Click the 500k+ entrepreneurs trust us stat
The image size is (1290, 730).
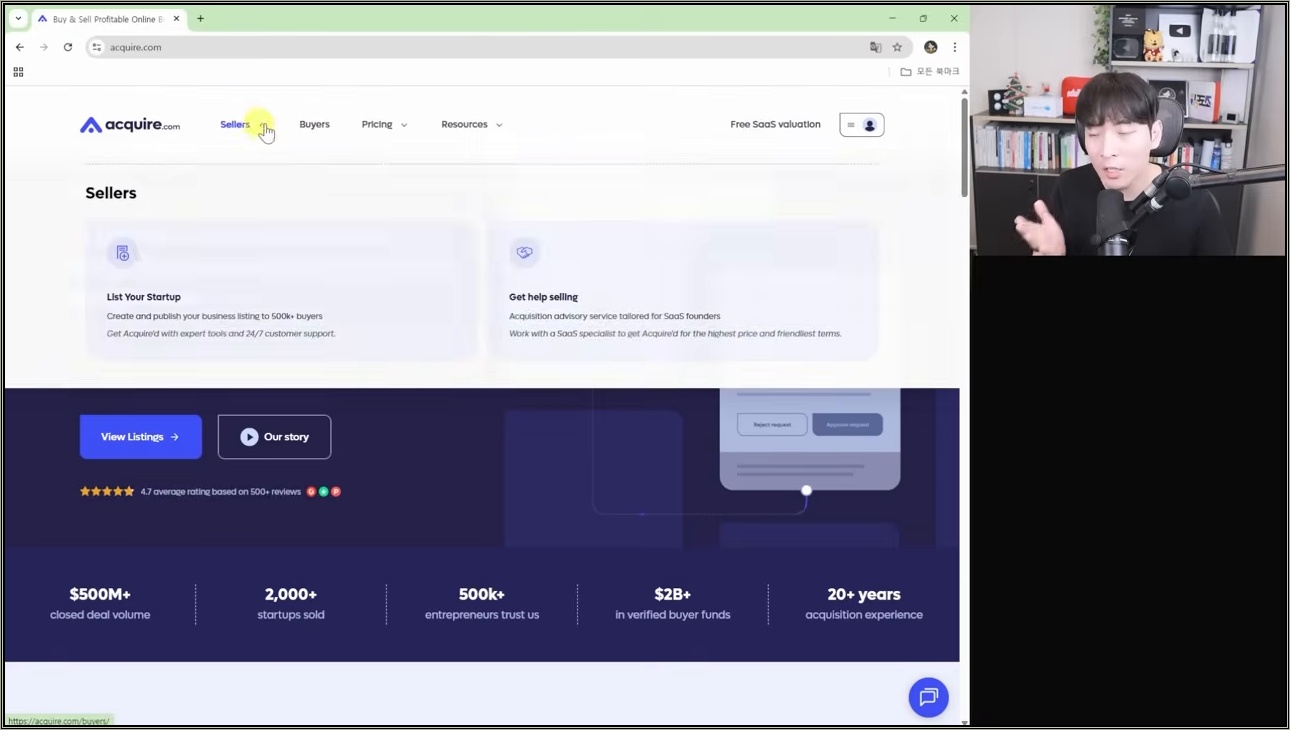tap(482, 603)
